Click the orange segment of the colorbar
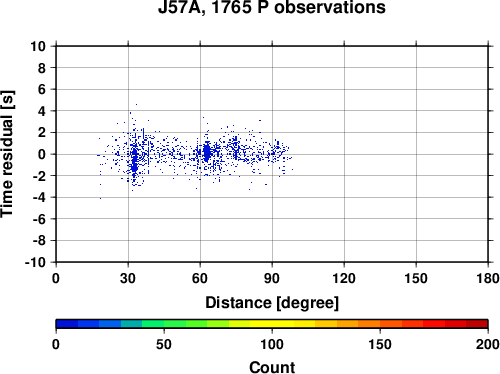Image resolution: width=500 pixels, height=374 pixels. [x=369, y=324]
